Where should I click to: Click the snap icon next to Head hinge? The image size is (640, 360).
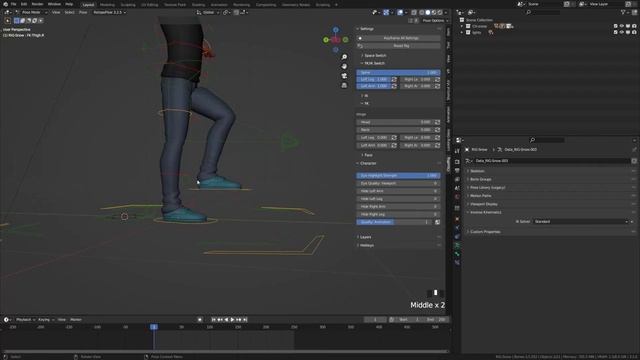(x=437, y=122)
